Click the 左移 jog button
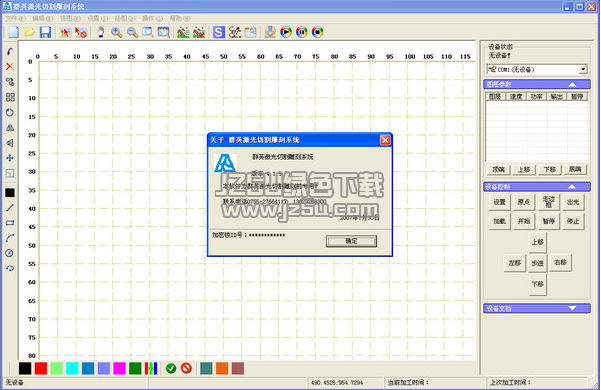This screenshot has height=390, width=601. 515,263
